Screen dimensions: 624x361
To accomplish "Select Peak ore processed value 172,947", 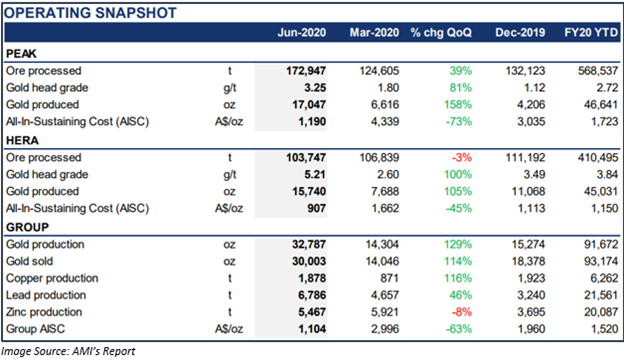I will coord(306,71).
